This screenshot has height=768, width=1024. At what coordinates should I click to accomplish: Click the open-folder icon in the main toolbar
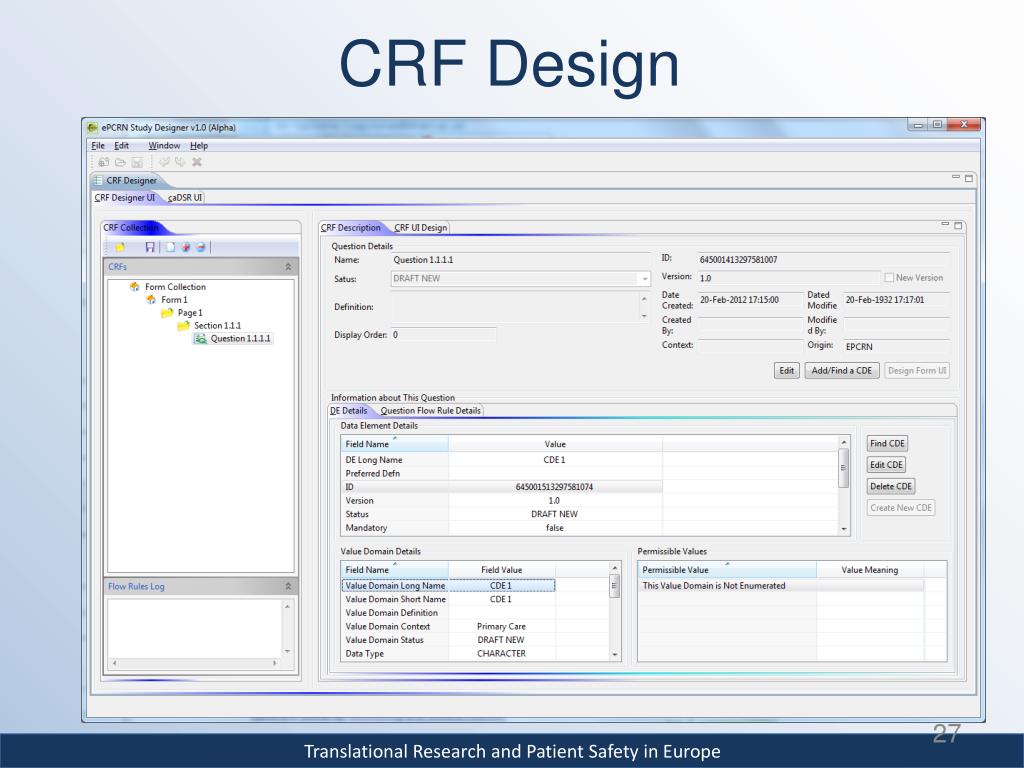[x=120, y=162]
